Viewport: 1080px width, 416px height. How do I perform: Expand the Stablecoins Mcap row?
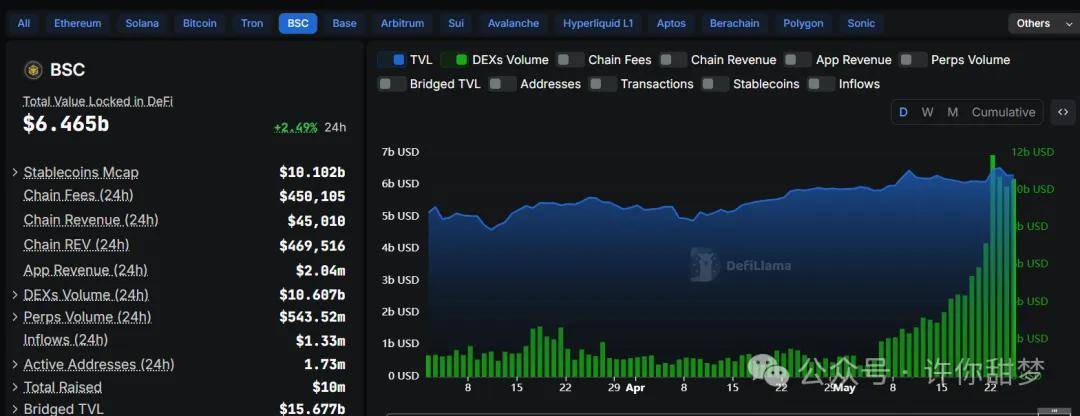(x=15, y=172)
